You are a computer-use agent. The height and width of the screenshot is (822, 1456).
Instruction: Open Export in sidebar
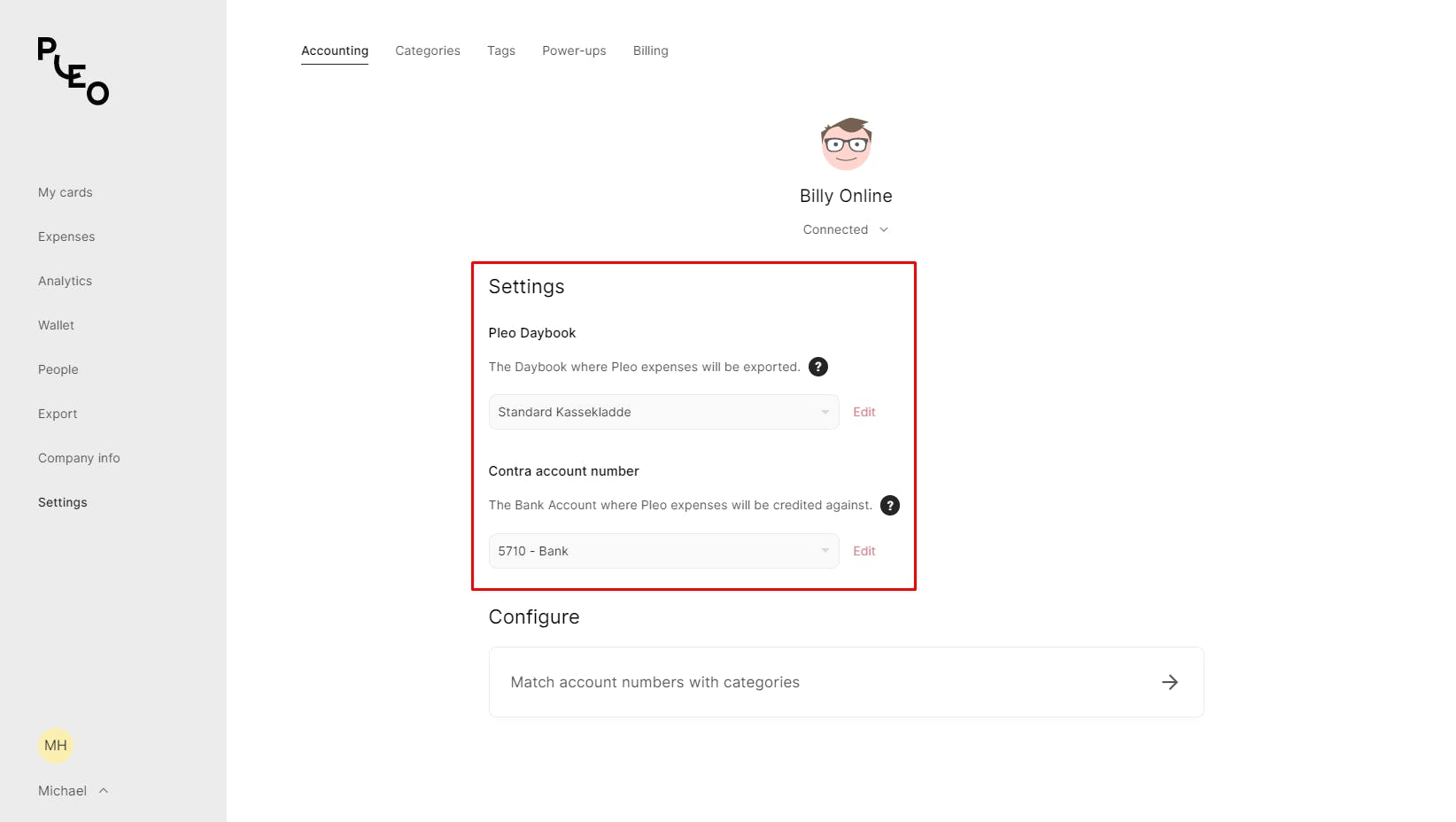coord(58,414)
